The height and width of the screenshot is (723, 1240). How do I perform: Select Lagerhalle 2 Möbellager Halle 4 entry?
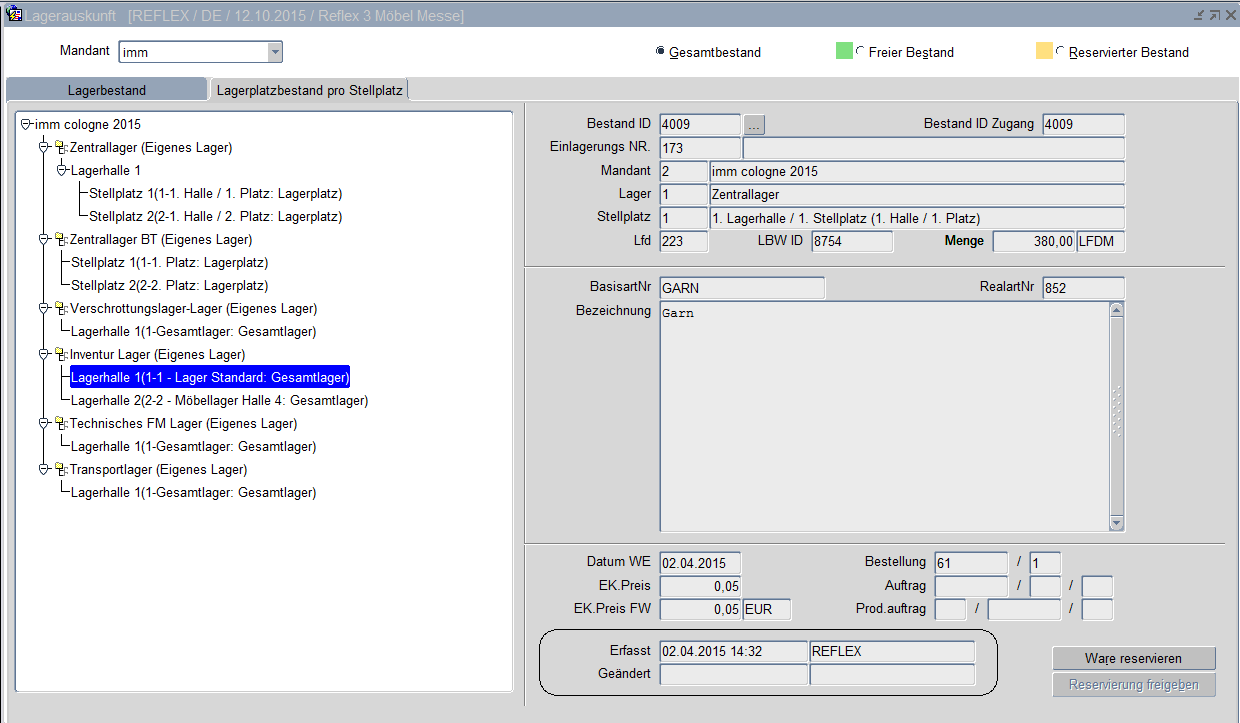tap(219, 401)
